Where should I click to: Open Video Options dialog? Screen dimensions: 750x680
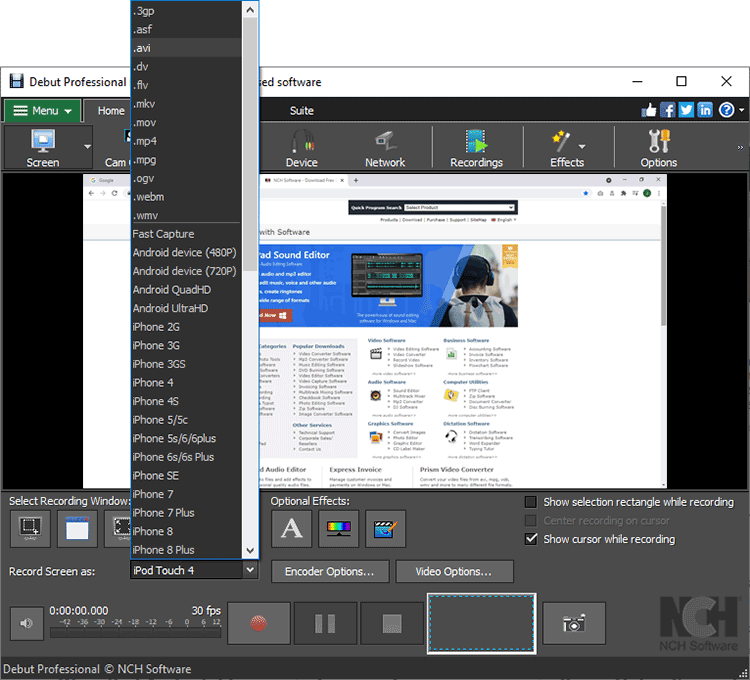point(454,571)
